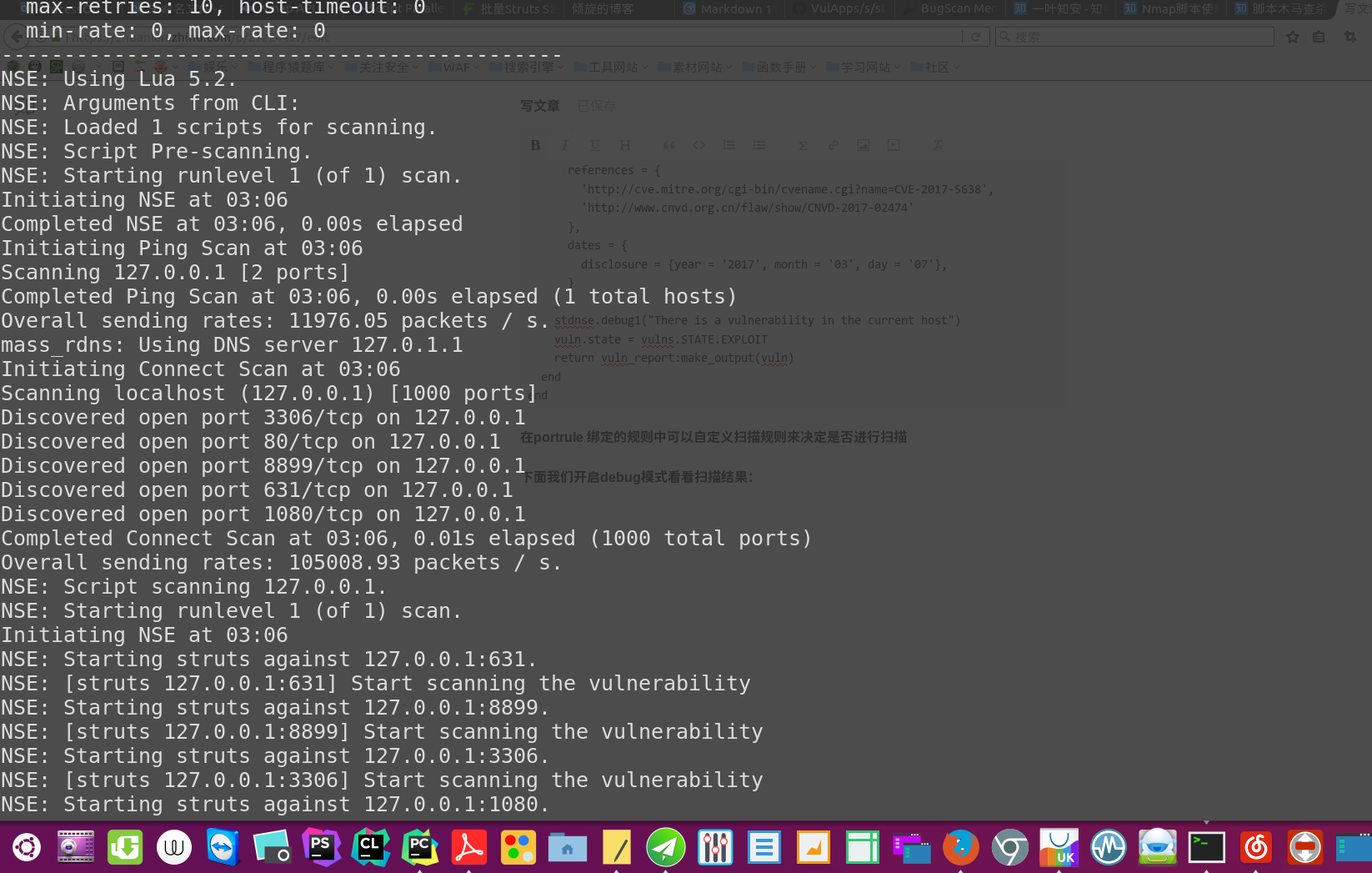Clear formatting in article editor
This screenshot has height=873, width=1372.
point(938,145)
